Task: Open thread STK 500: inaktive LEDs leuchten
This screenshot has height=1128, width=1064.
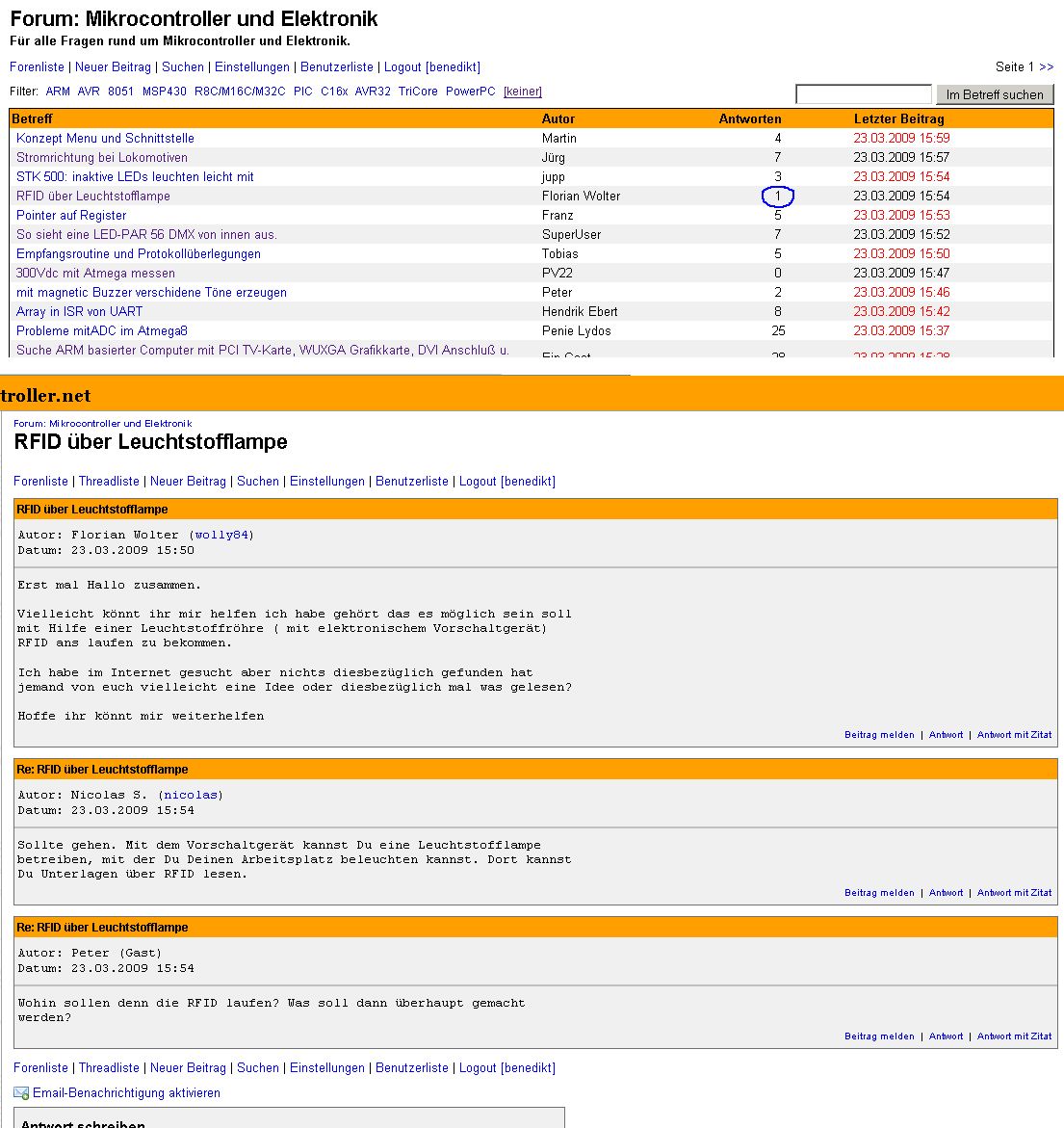Action: (x=135, y=177)
